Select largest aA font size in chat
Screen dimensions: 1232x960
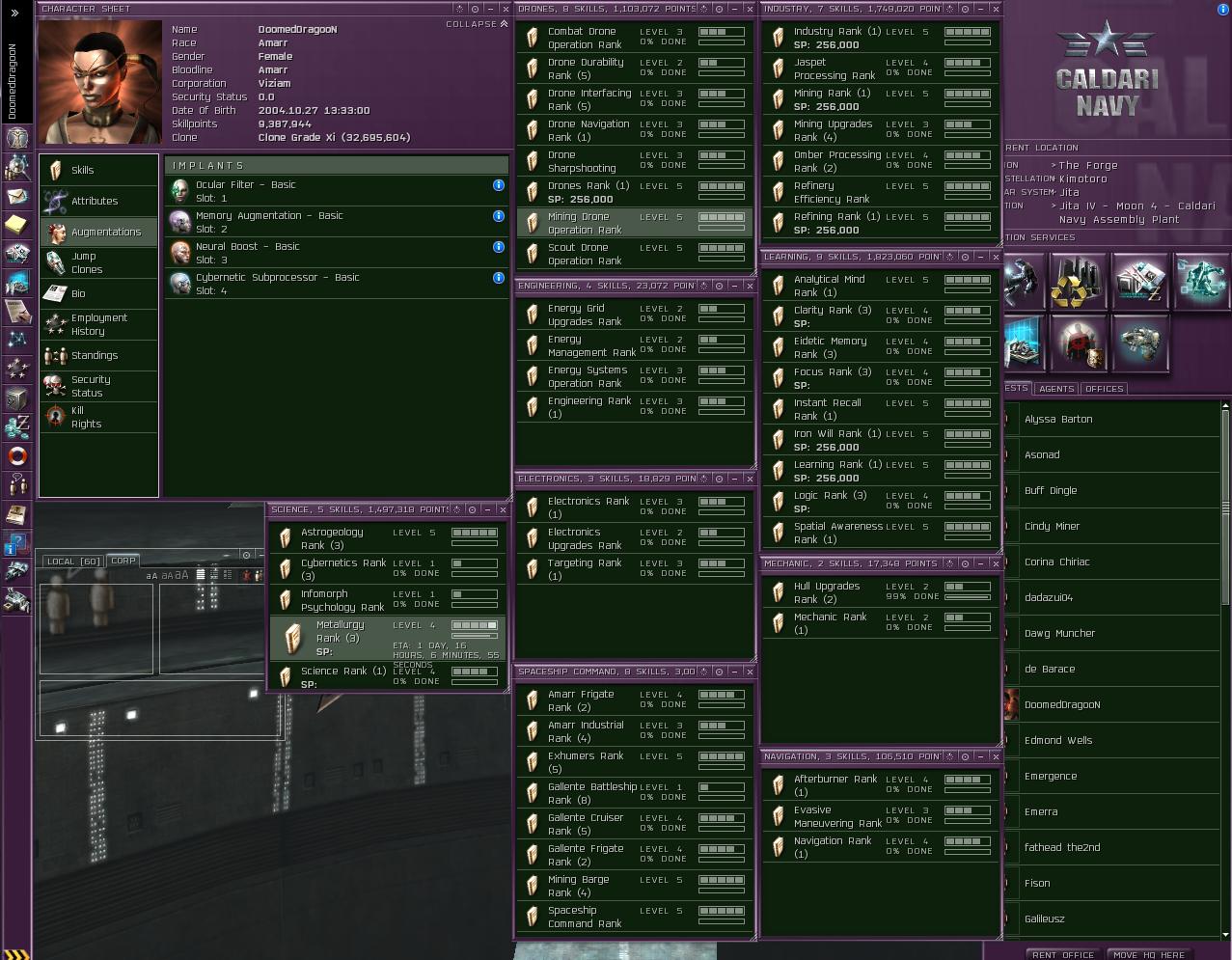pos(181,575)
